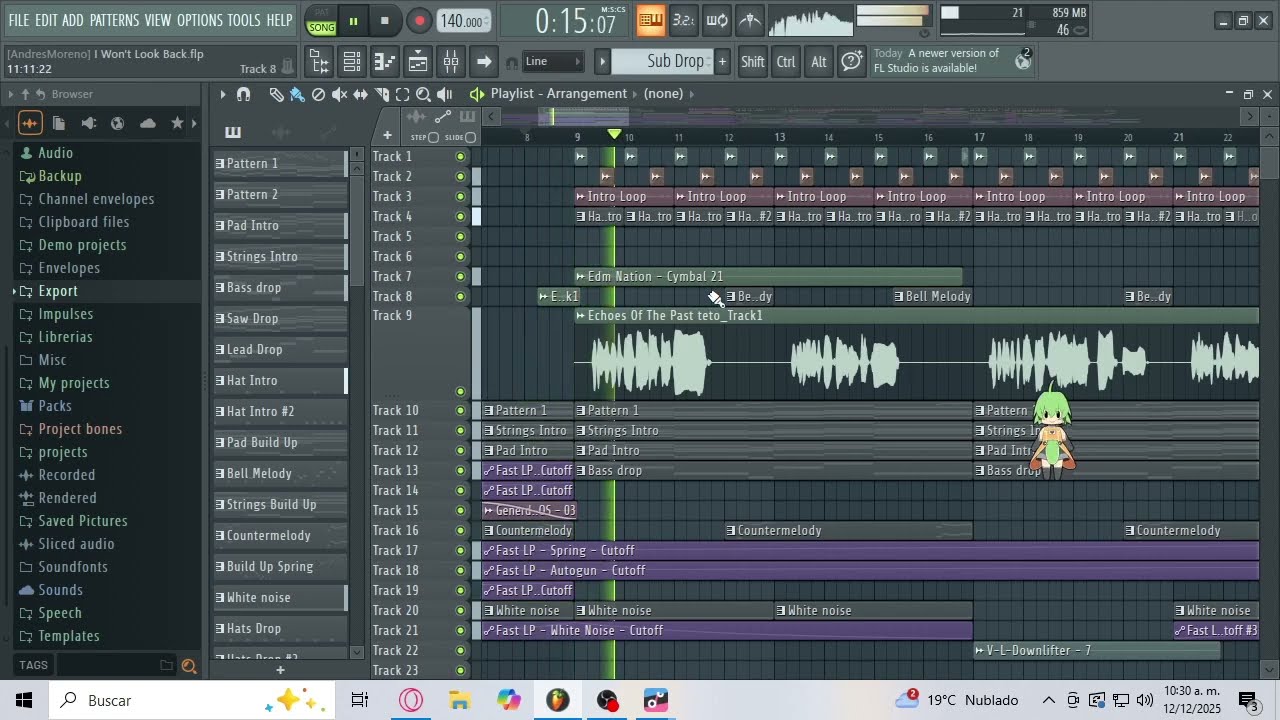Select the Zoom magnifier tool
The width and height of the screenshot is (1280, 720).
tap(423, 94)
